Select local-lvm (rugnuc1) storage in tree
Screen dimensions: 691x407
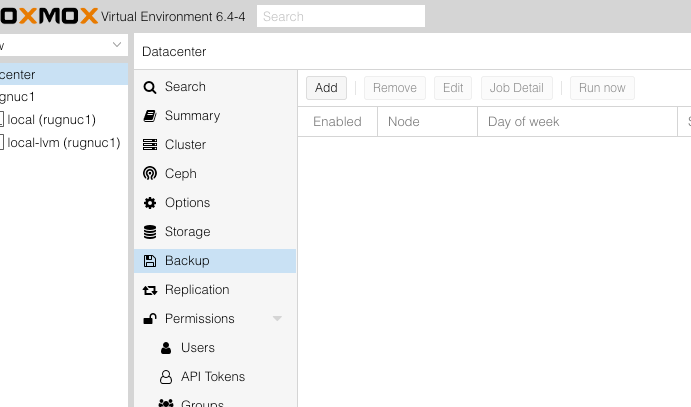(64, 142)
